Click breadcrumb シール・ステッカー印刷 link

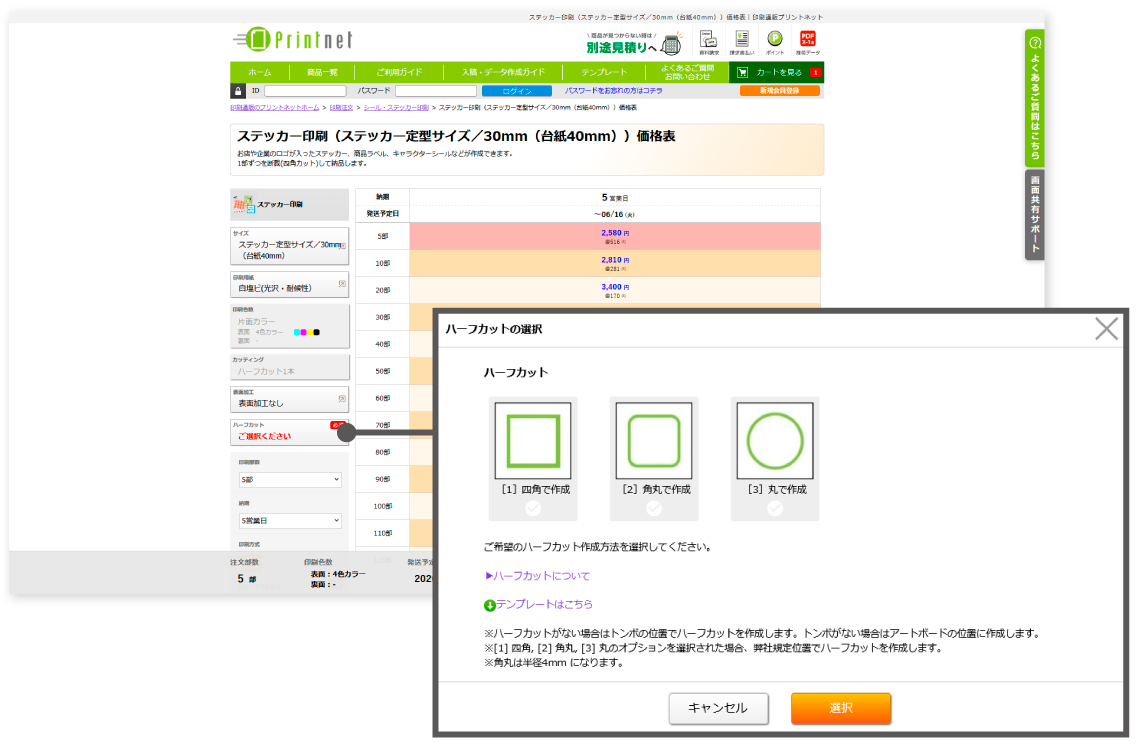click(396, 108)
